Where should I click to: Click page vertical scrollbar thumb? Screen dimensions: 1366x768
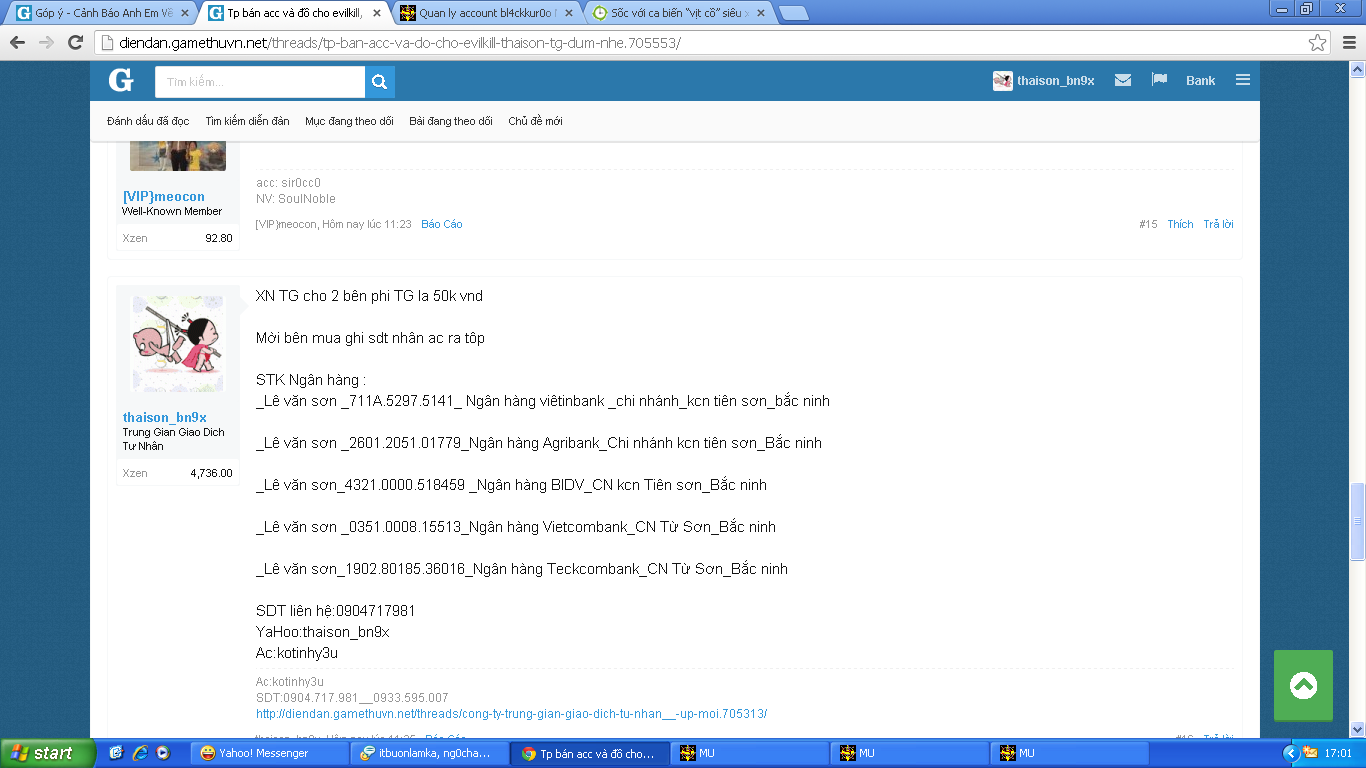[1357, 521]
